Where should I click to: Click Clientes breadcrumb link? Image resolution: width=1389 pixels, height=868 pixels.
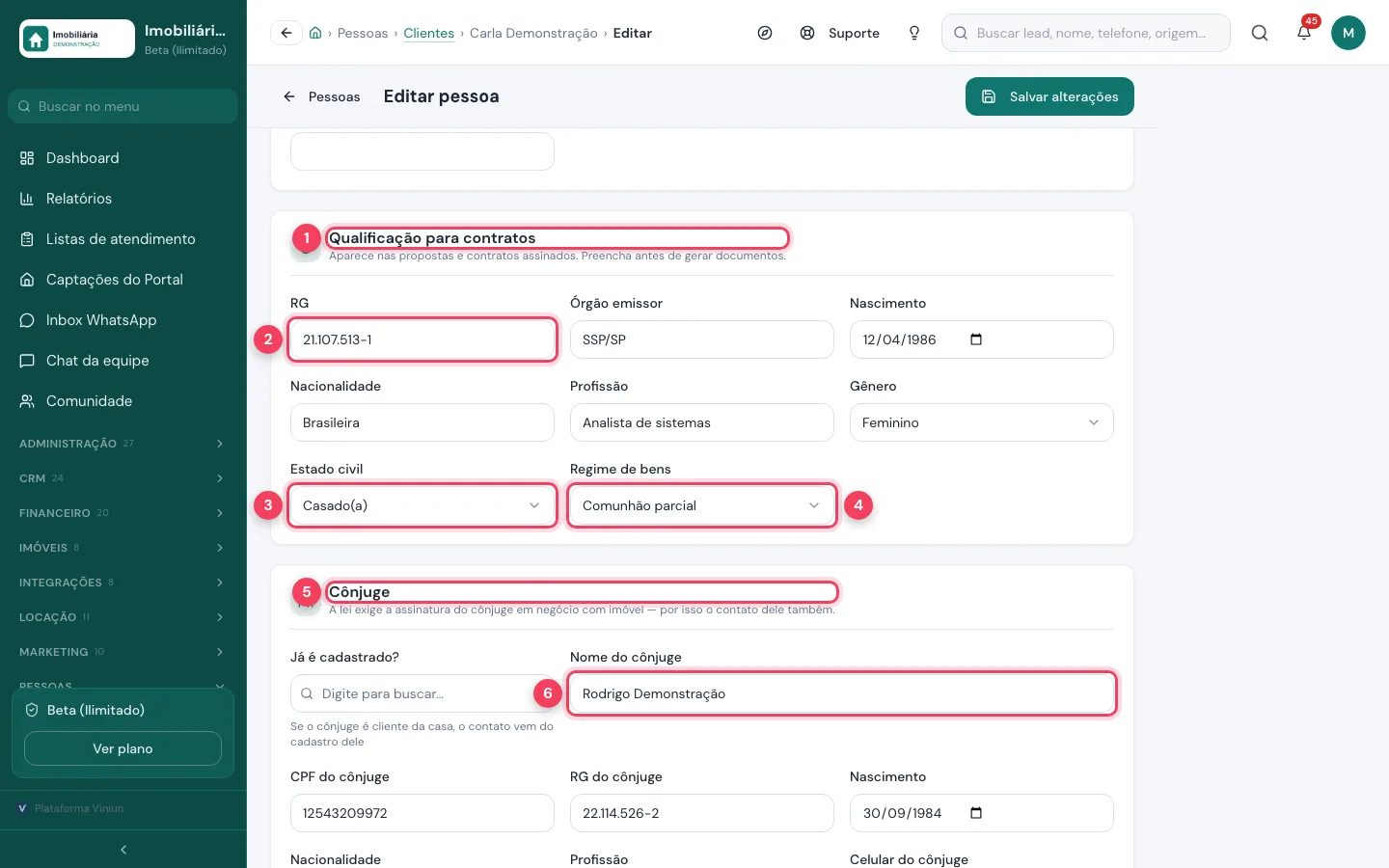[428, 33]
